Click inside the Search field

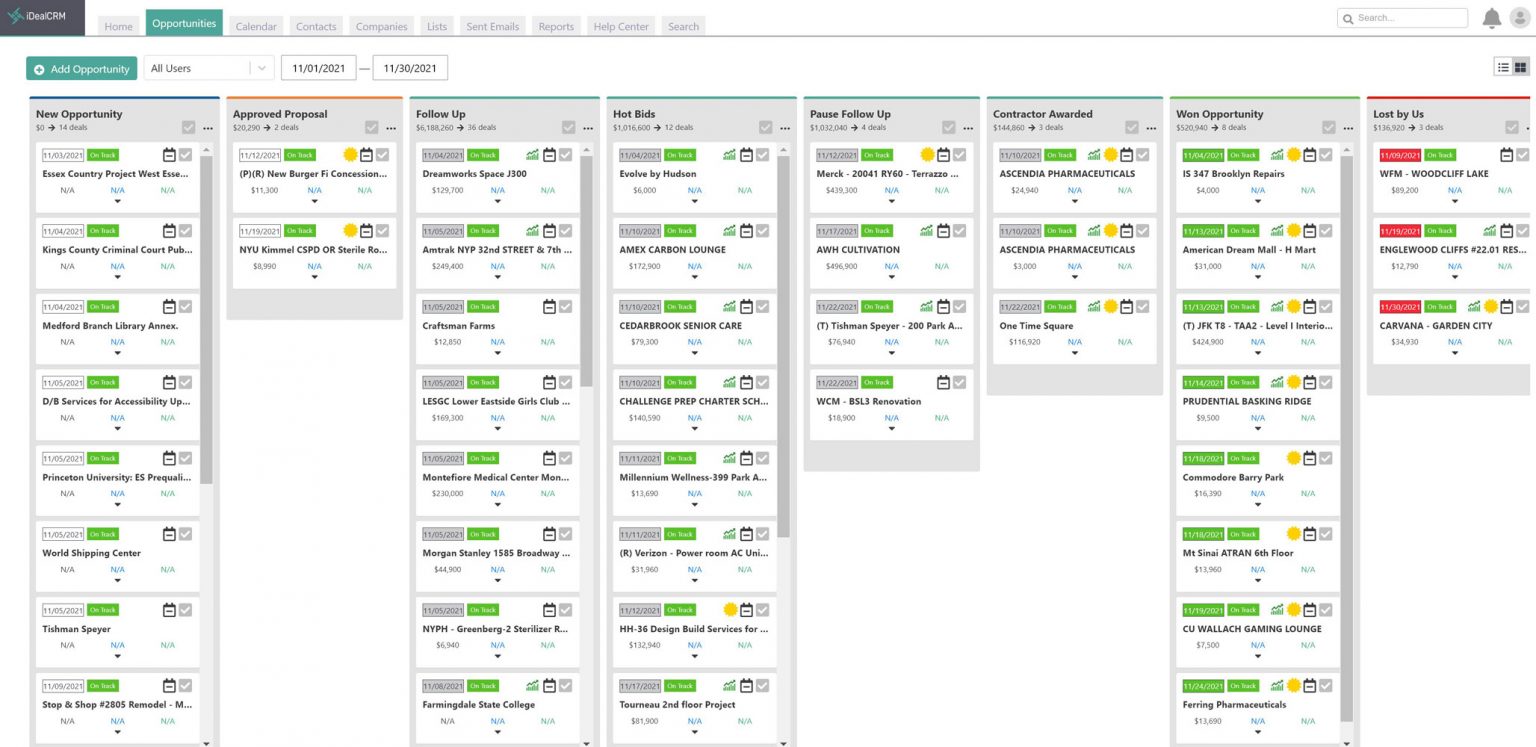click(x=1402, y=17)
